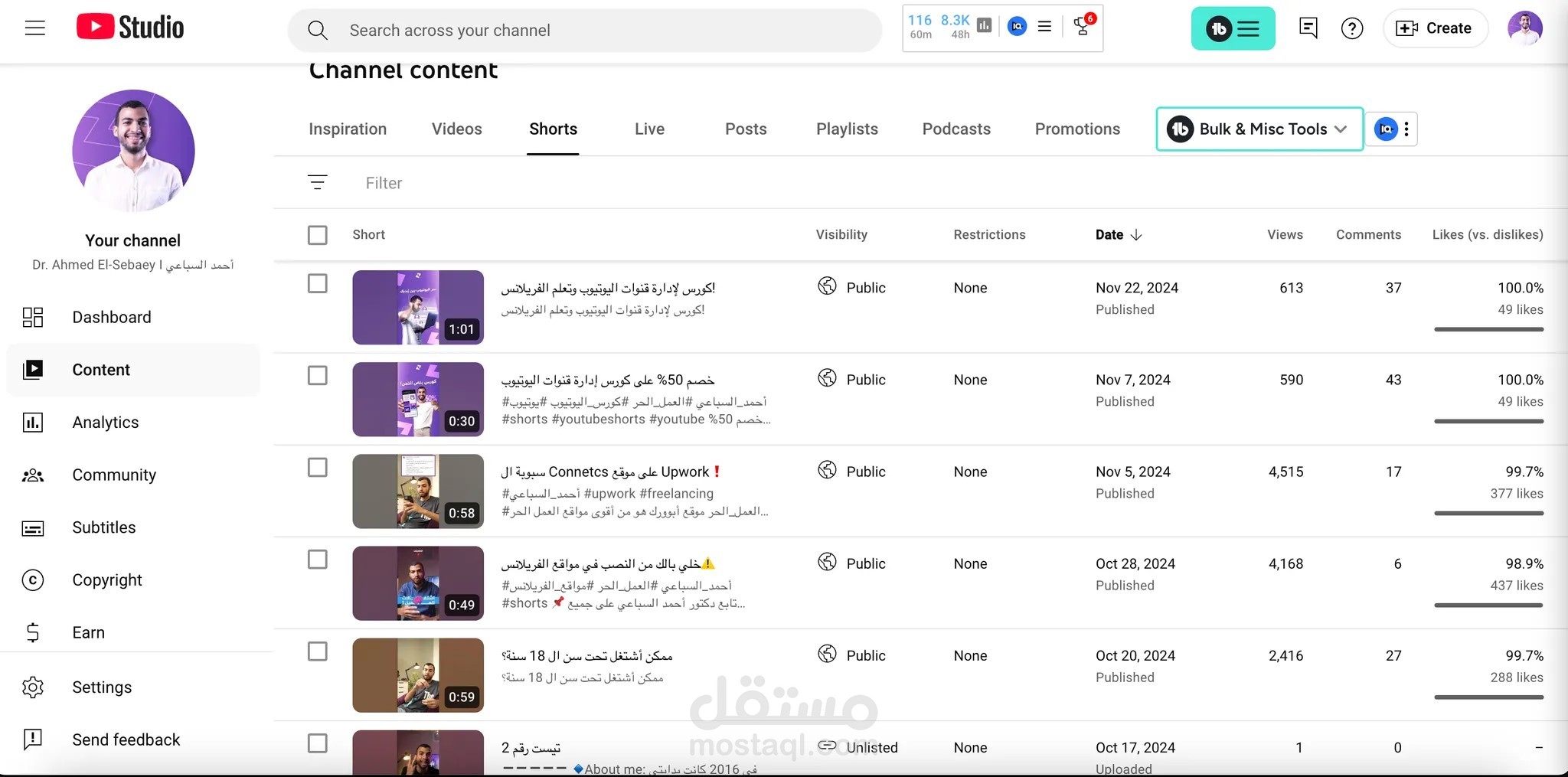Screen dimensions: 1568x777
Task: Click Send feedback in the sidebar
Action: click(x=133, y=739)
